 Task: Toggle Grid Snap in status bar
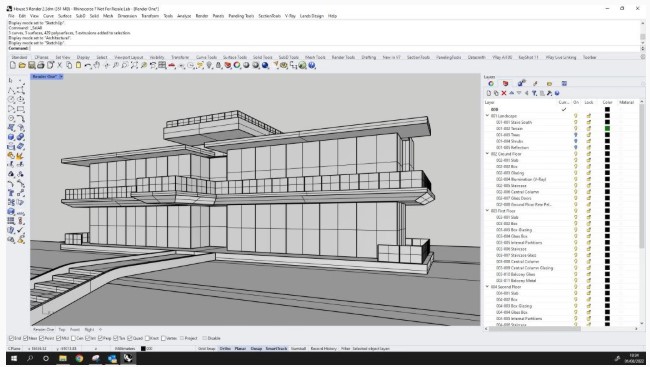pyautogui.click(x=206, y=349)
